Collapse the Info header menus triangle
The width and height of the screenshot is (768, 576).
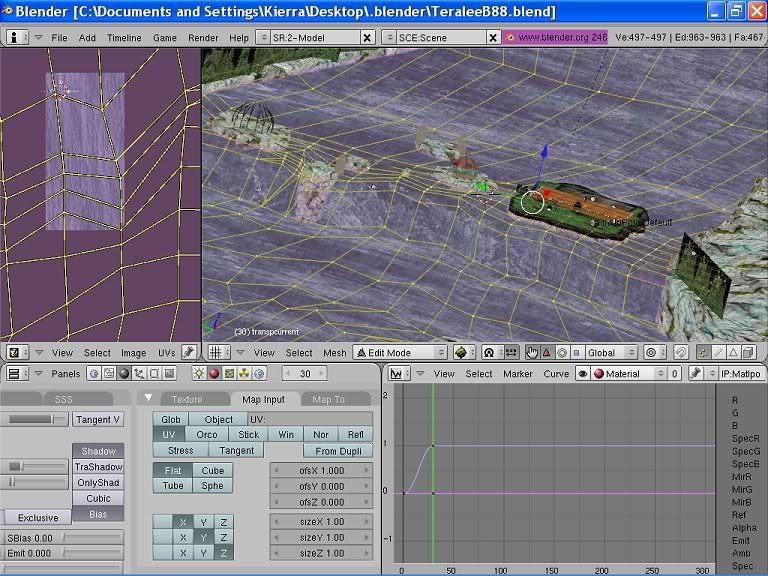pos(39,37)
